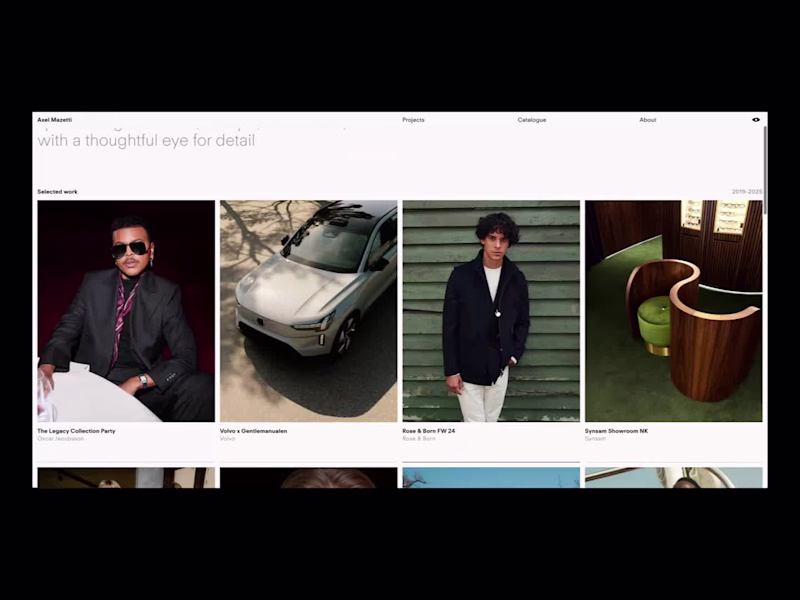Click the Rose & Born FW 24 title
This screenshot has width=800, height=600.
[x=429, y=431]
